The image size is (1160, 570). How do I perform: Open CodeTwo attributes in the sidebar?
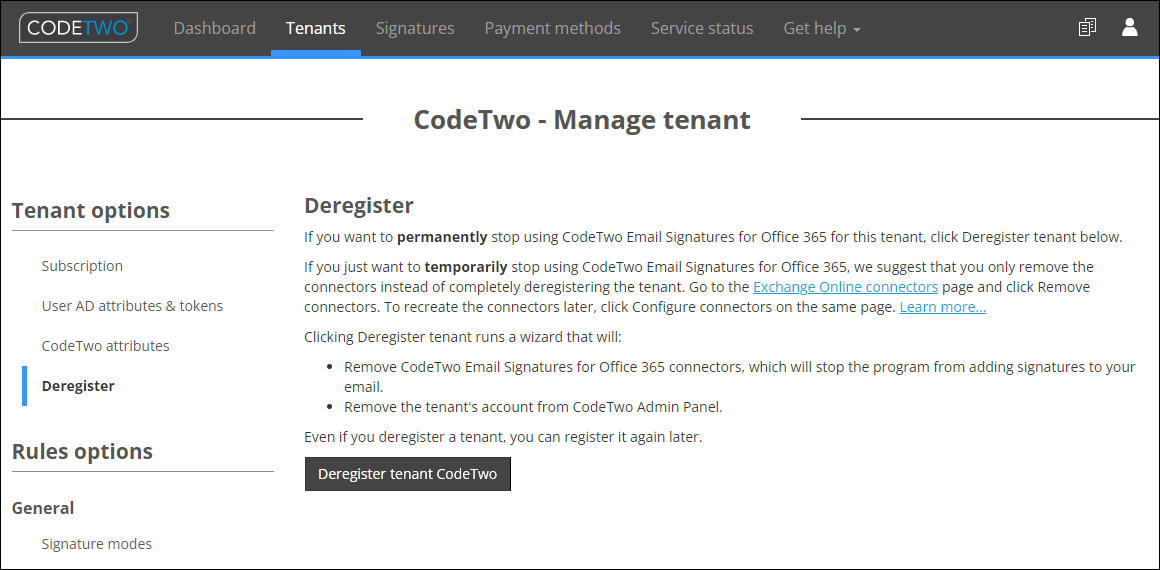[106, 346]
